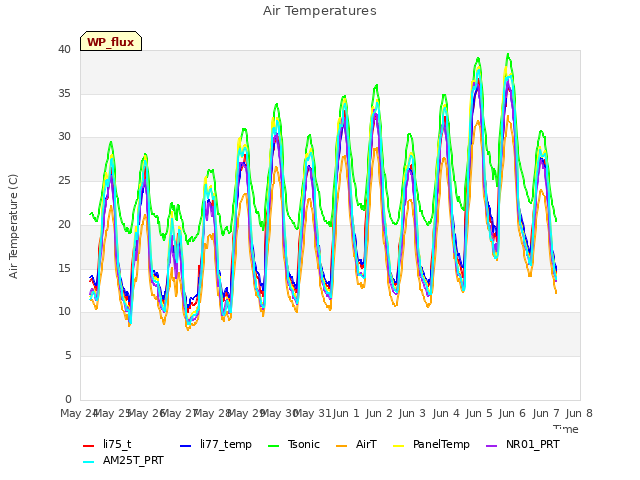Click the Jun 2 x-axis label
The height and width of the screenshot is (480, 640).
click(379, 413)
